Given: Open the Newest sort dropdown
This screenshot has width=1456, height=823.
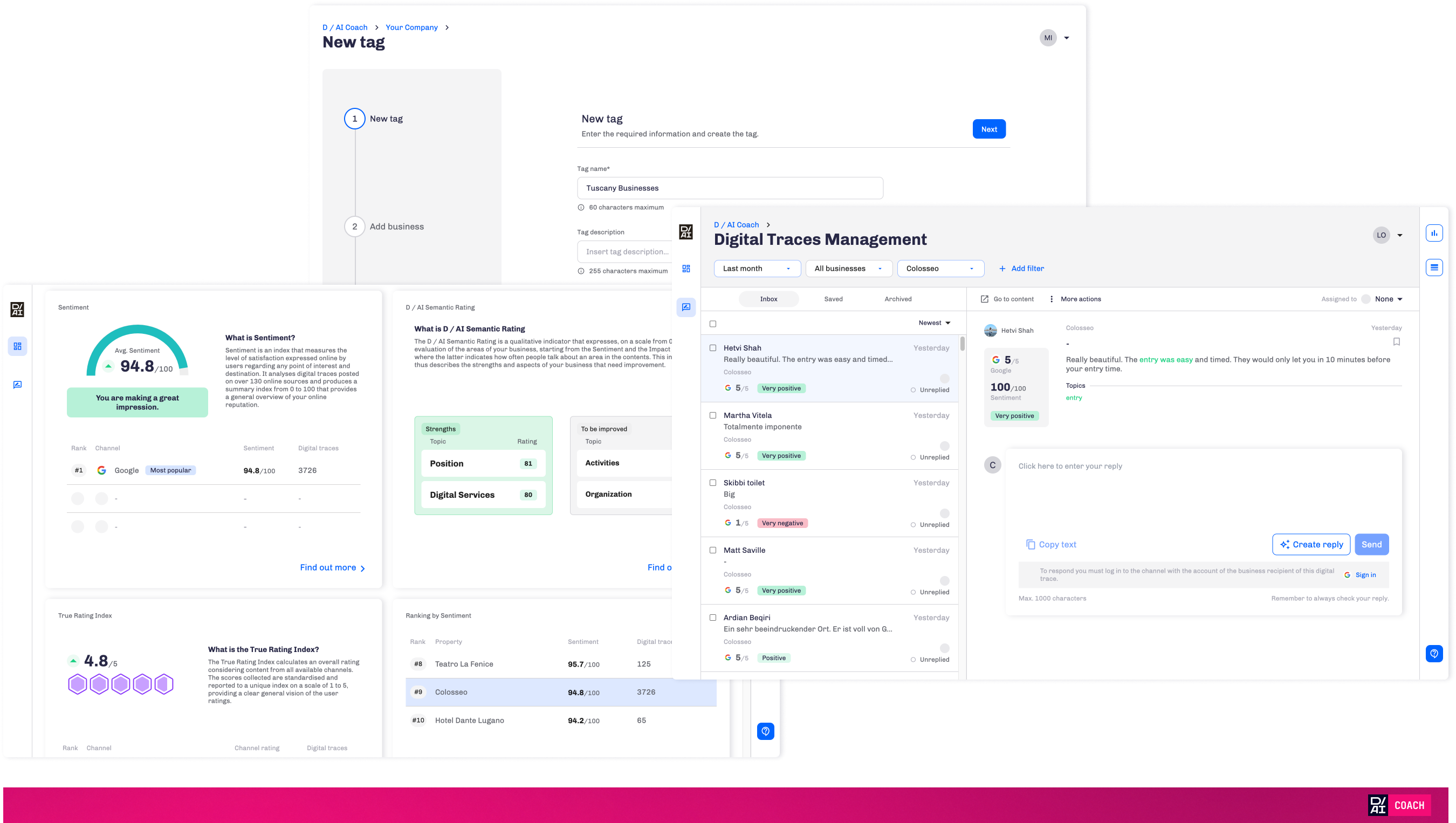Looking at the screenshot, I should coord(935,323).
